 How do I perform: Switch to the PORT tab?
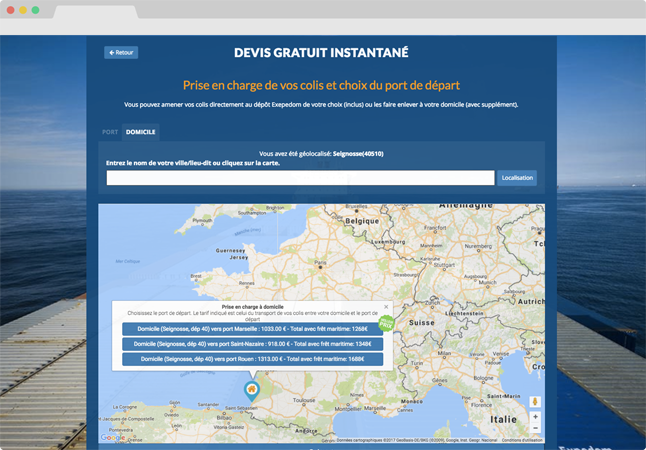(x=110, y=132)
